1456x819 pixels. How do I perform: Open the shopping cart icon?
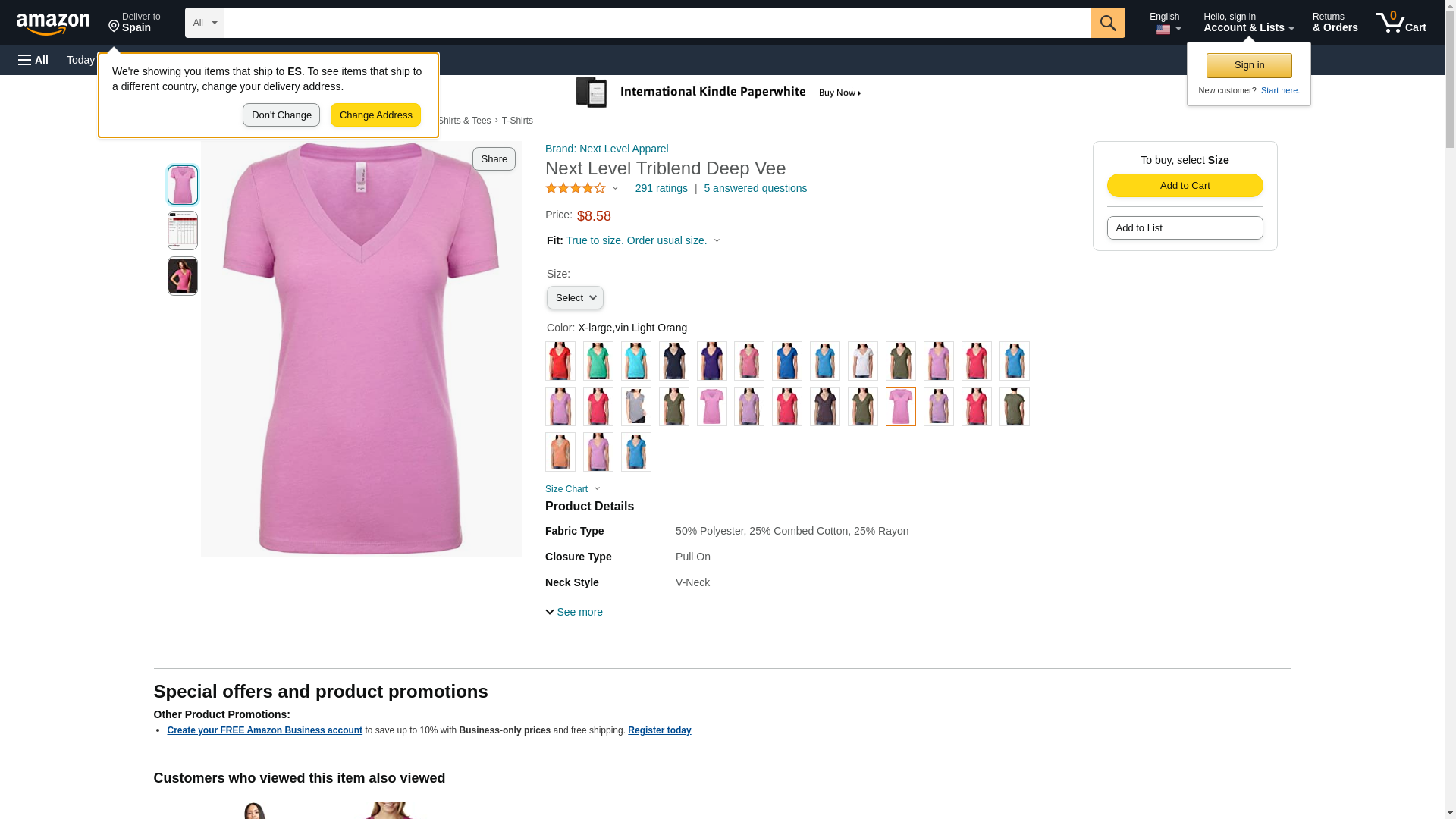tap(1401, 23)
